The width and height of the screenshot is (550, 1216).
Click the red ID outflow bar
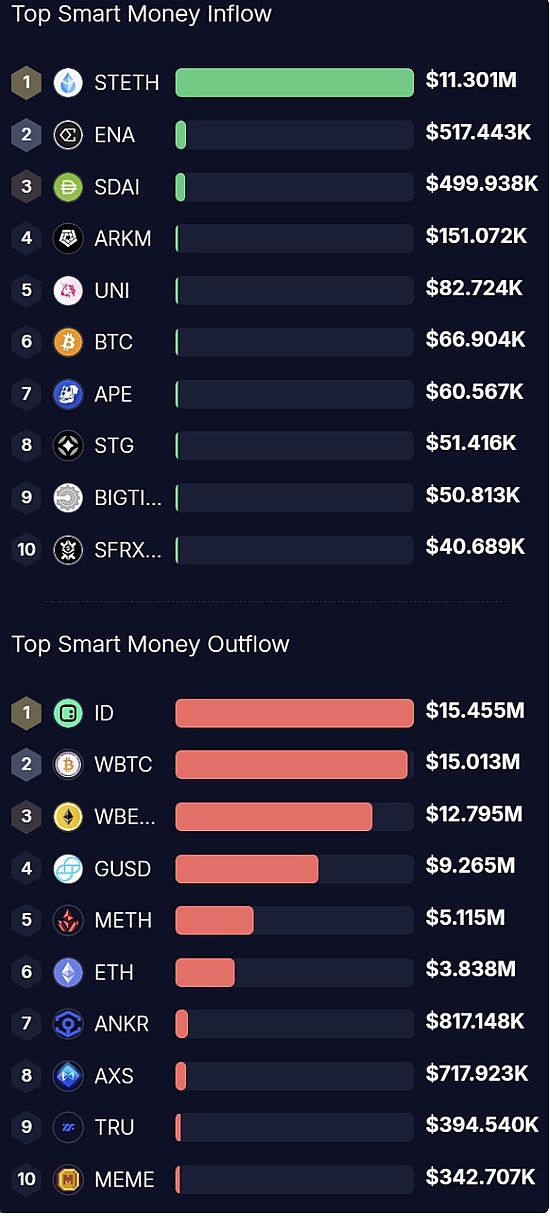coord(295,713)
